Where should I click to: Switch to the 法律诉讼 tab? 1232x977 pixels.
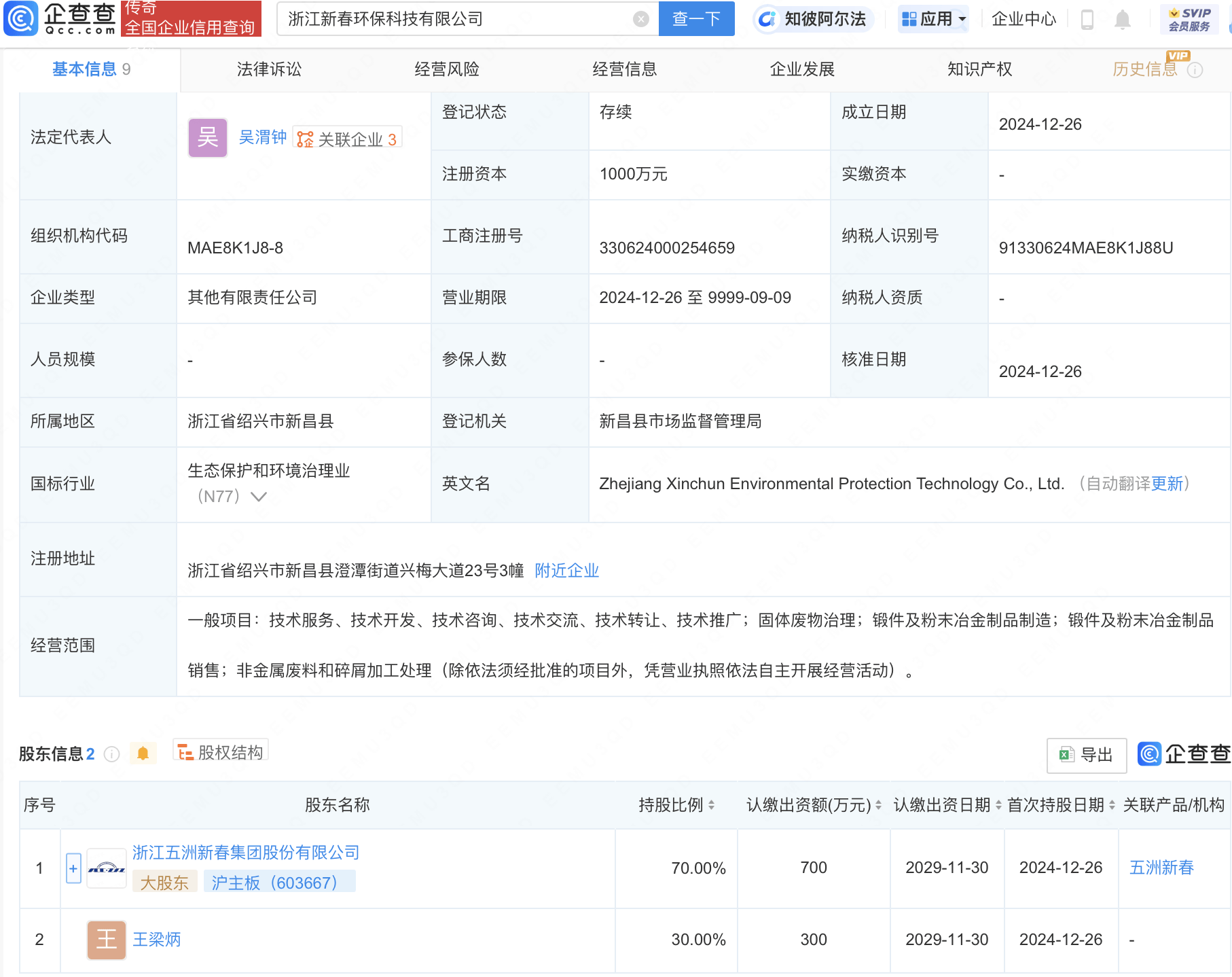pyautogui.click(x=270, y=69)
